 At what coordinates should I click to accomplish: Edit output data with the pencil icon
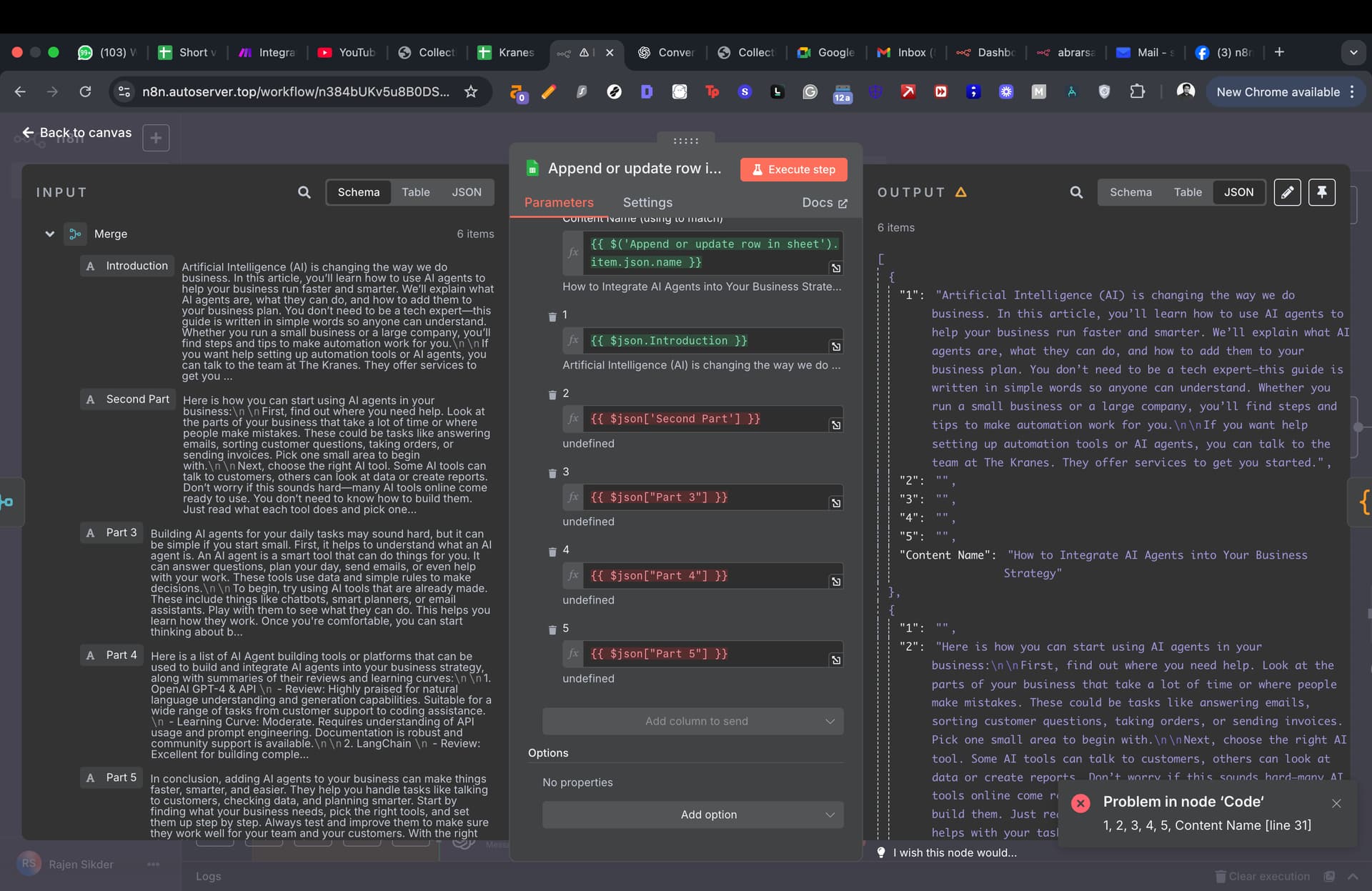[1287, 192]
